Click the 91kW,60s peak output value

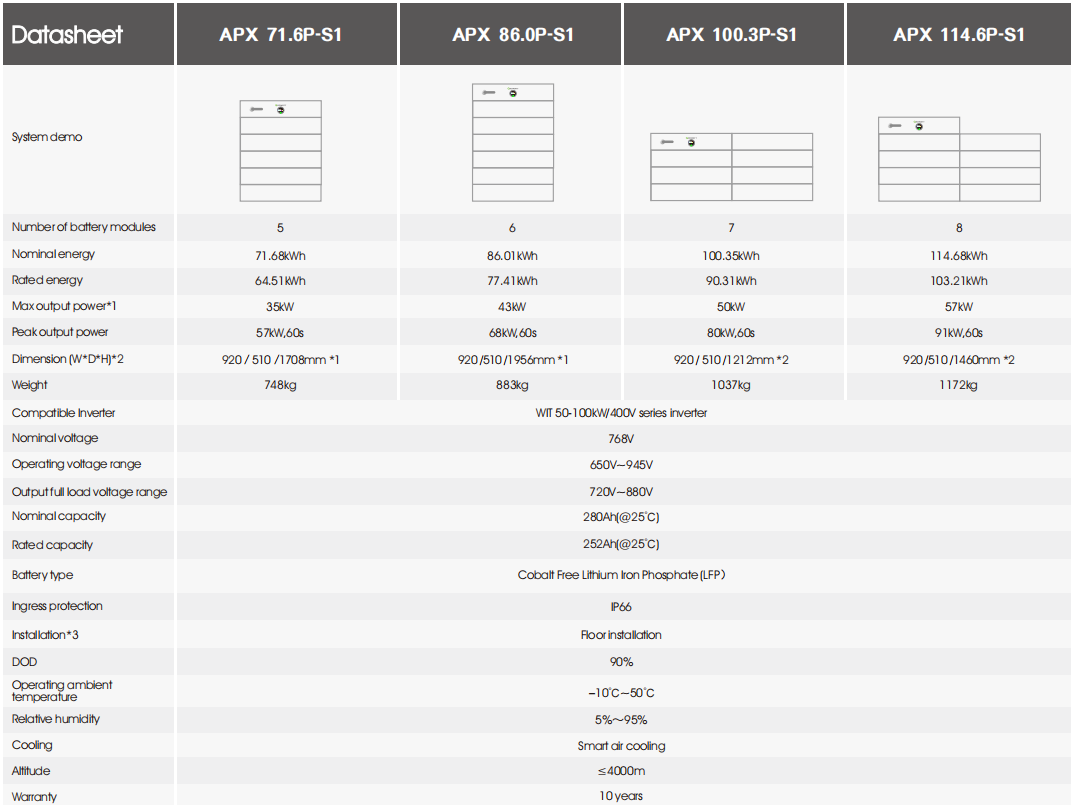tap(958, 333)
